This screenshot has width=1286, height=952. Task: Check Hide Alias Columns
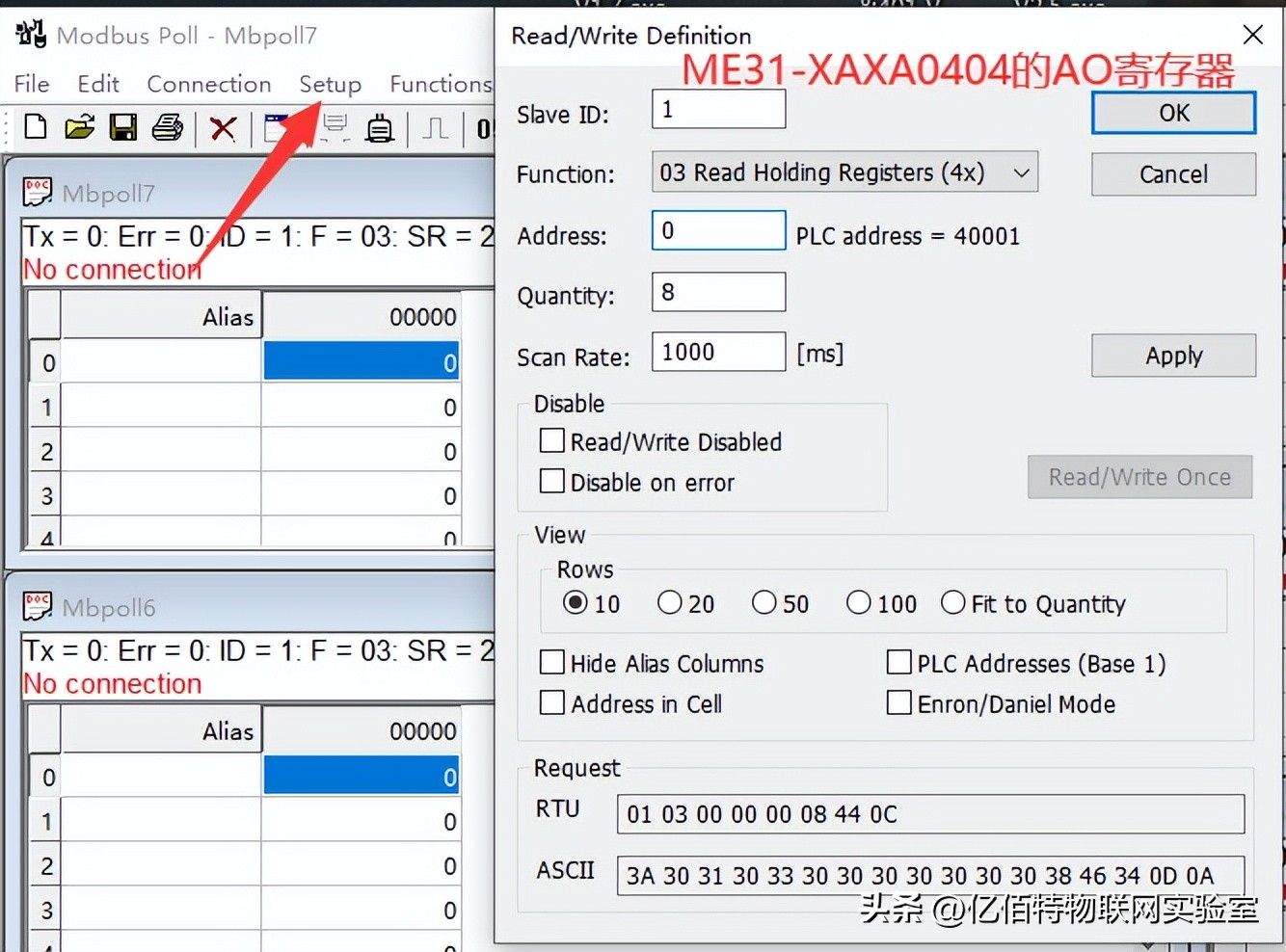(x=552, y=662)
